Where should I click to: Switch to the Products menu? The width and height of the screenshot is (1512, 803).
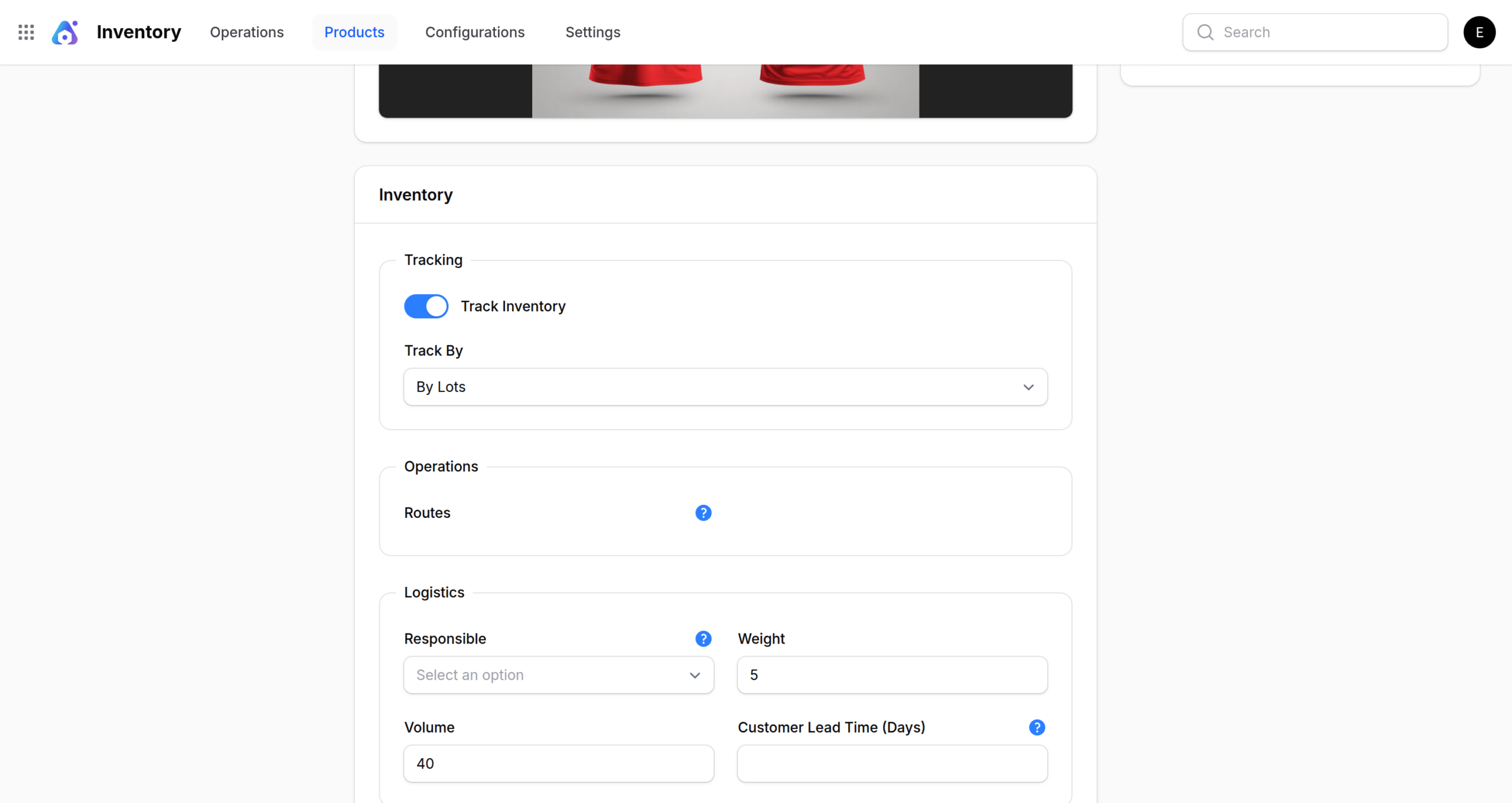354,32
